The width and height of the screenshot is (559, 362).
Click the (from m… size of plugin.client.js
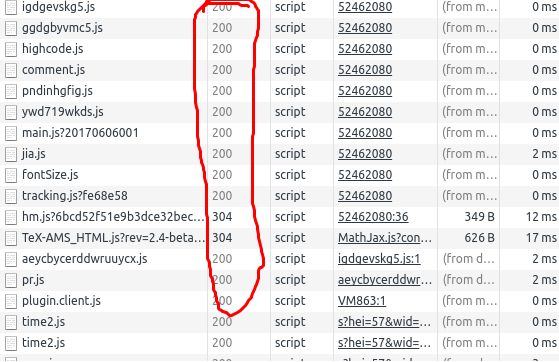470,301
